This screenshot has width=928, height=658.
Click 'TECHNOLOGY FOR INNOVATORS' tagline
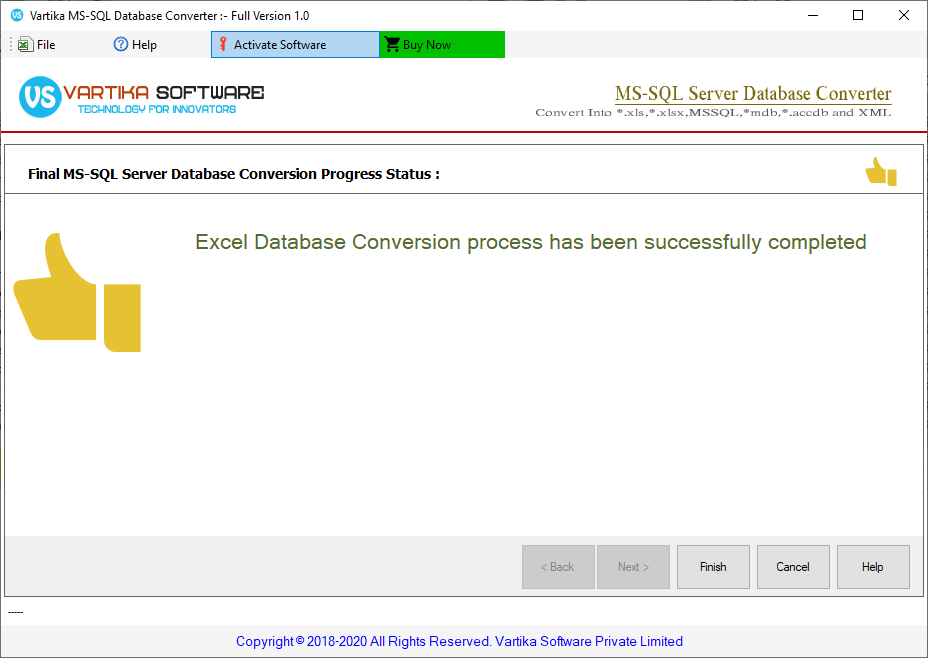[157, 109]
